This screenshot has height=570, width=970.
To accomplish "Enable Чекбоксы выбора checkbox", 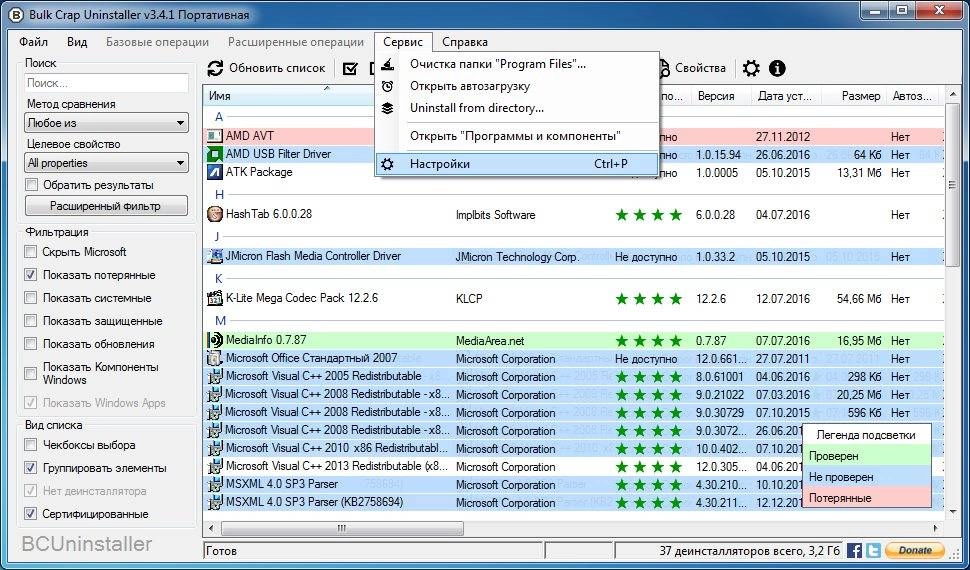I will click(x=30, y=445).
